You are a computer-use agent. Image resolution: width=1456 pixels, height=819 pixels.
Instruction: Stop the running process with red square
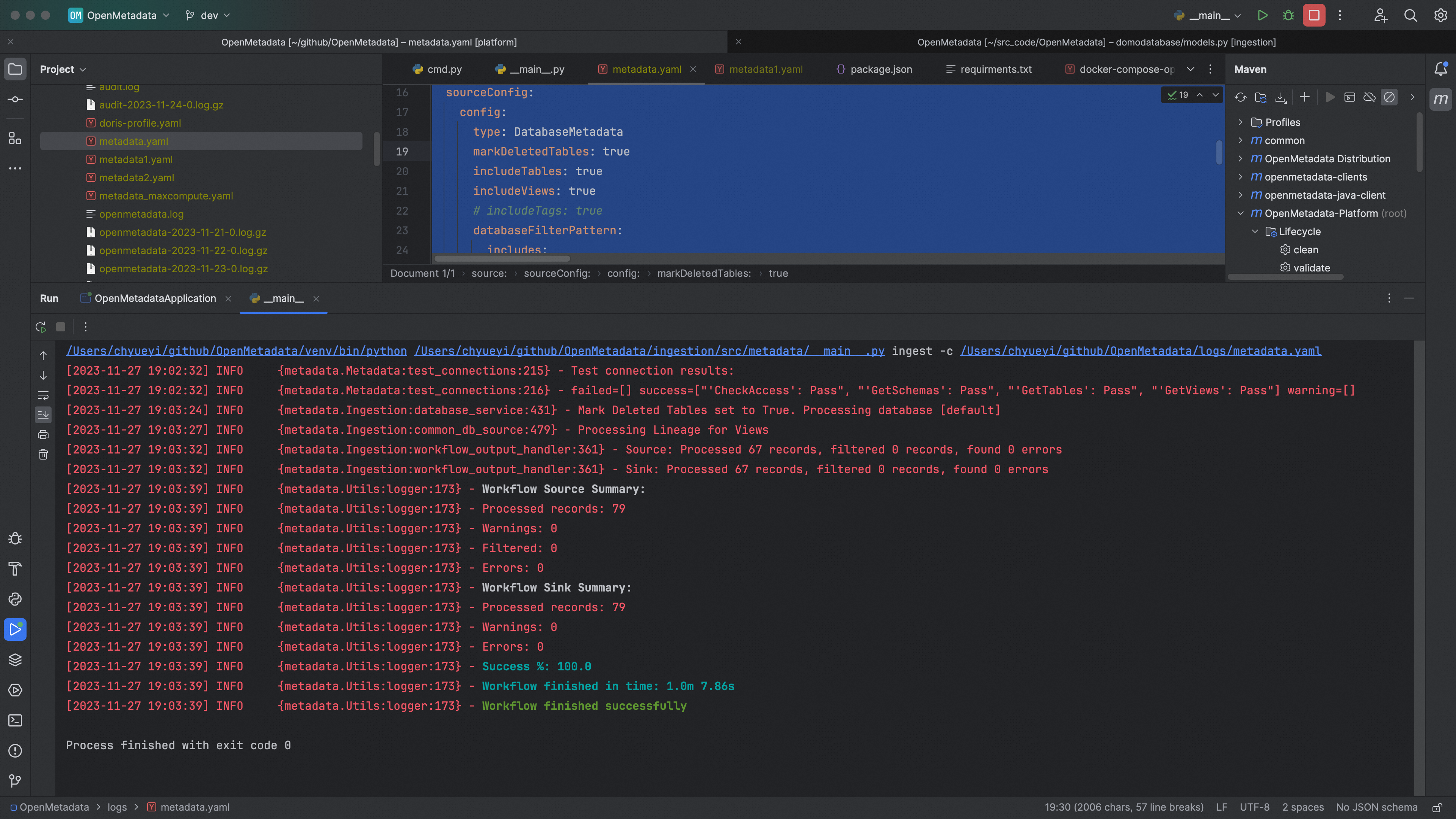tap(1314, 15)
